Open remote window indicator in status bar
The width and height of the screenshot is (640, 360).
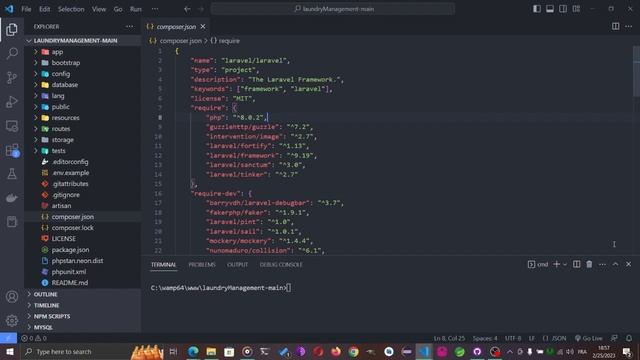tap(8, 338)
